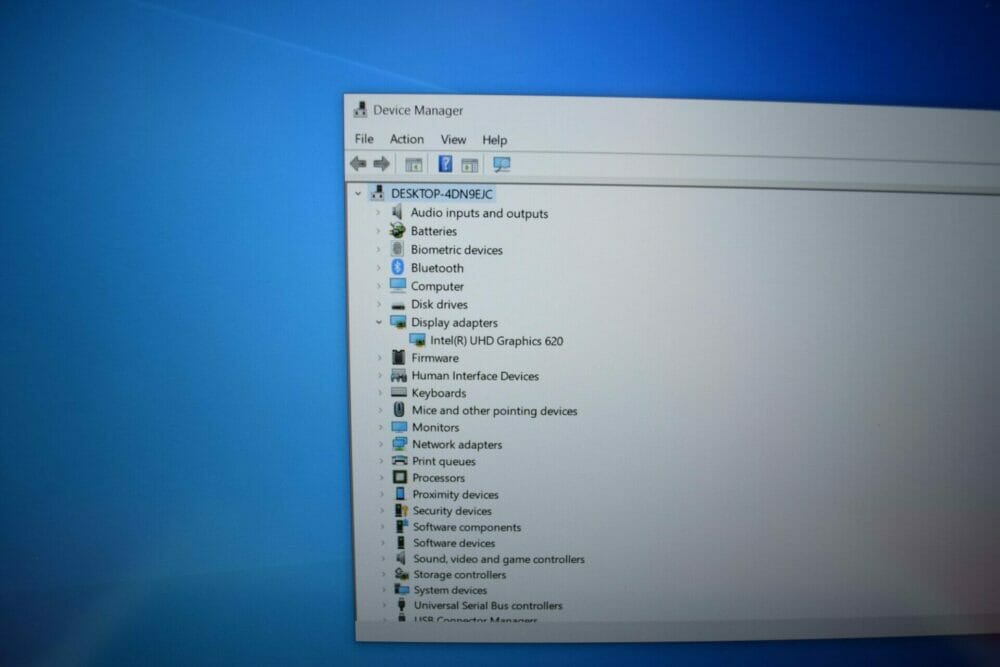The width and height of the screenshot is (1000, 667).
Task: Expand the Audio inputs and outputs arrow
Action: point(378,212)
